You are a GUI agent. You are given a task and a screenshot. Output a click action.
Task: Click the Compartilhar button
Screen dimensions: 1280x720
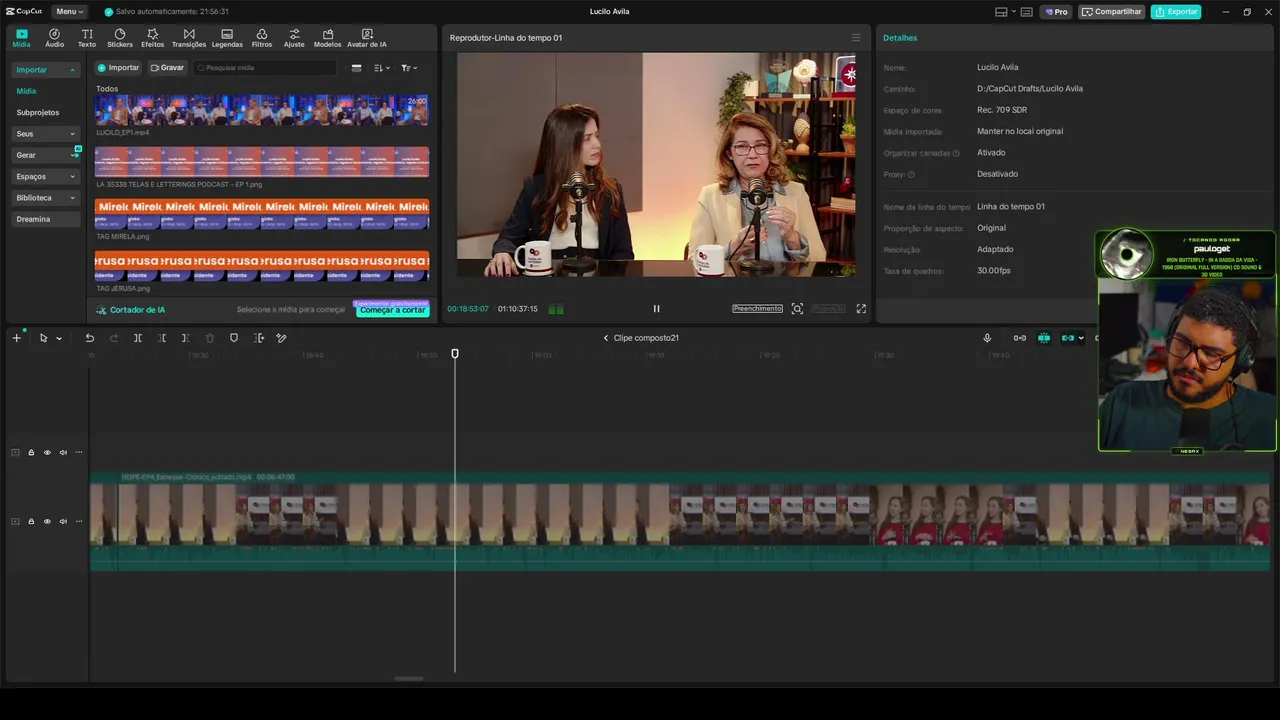pyautogui.click(x=1112, y=12)
